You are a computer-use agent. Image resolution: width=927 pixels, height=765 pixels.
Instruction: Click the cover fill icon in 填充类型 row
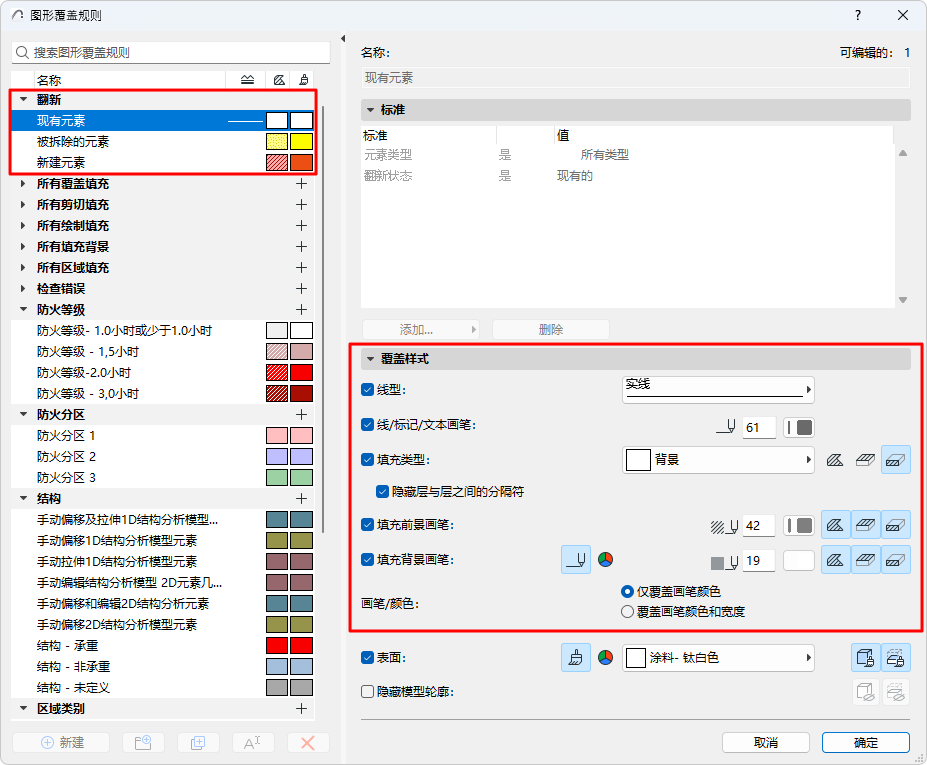(866, 460)
